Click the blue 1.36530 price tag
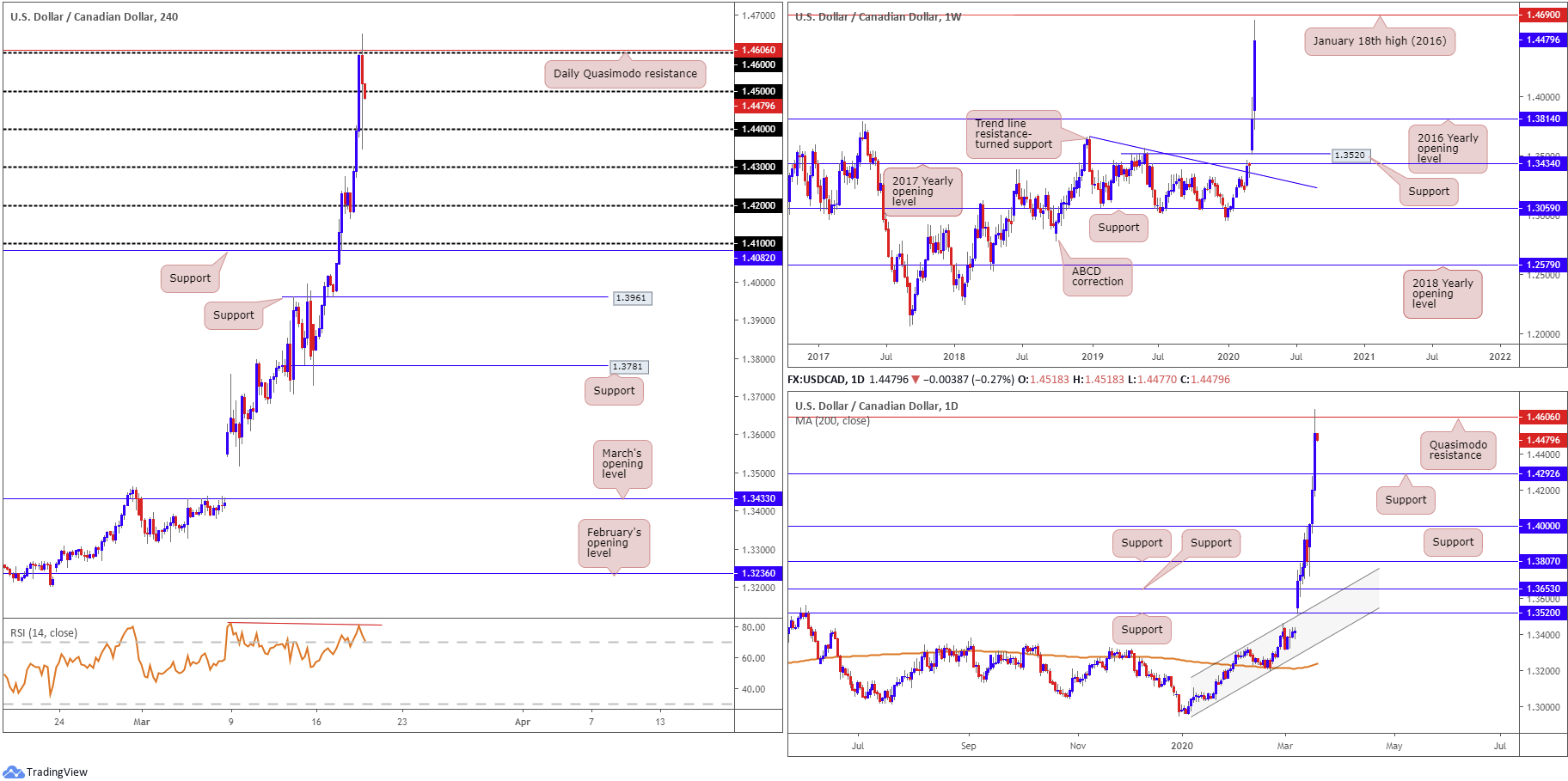Viewport: 1568px width, 781px height. click(1543, 589)
